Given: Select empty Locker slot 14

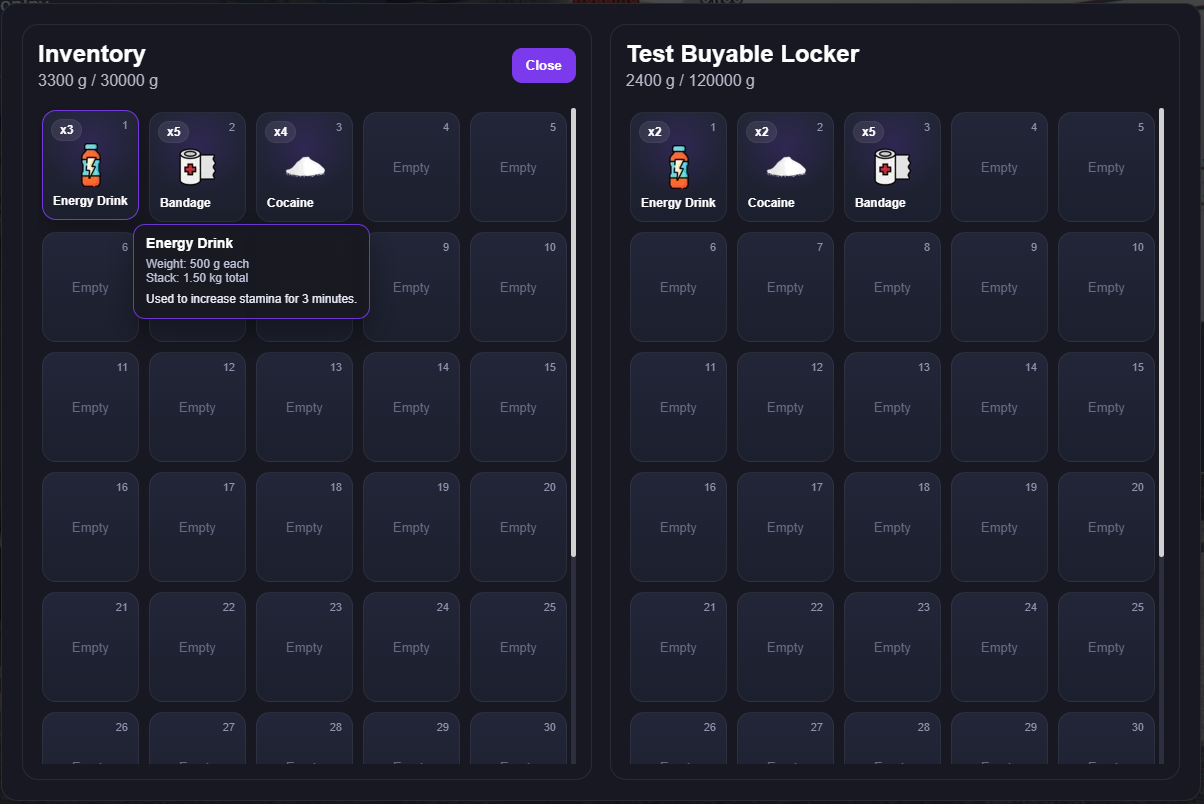Looking at the screenshot, I should (999, 407).
